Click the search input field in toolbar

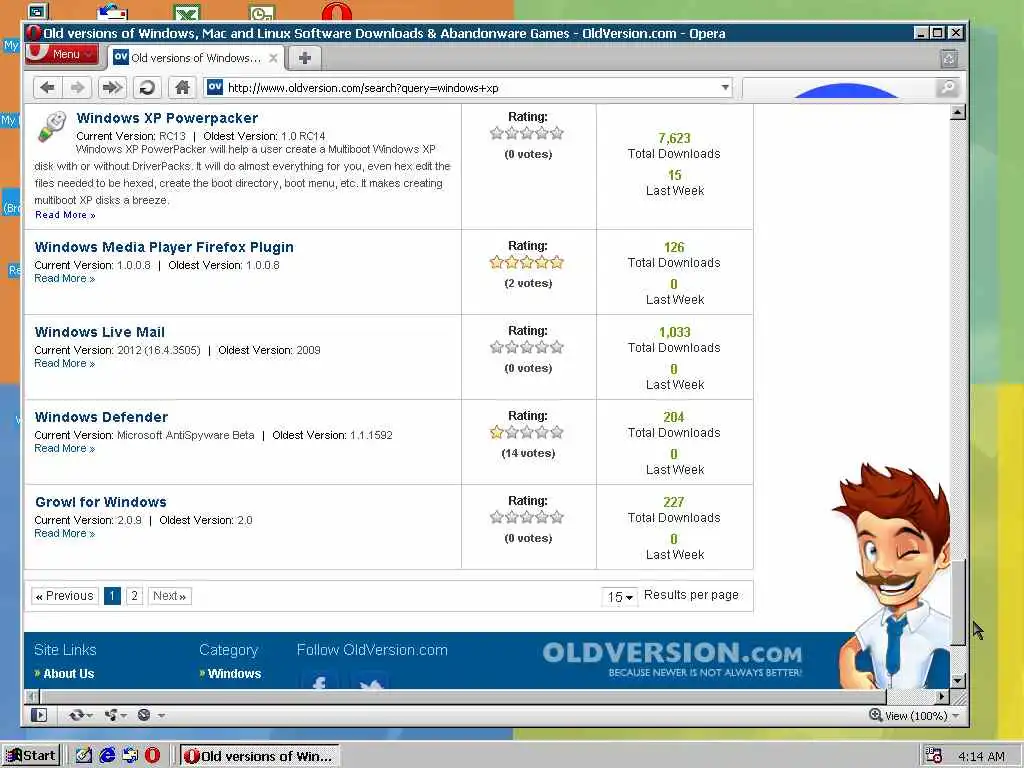pos(839,88)
